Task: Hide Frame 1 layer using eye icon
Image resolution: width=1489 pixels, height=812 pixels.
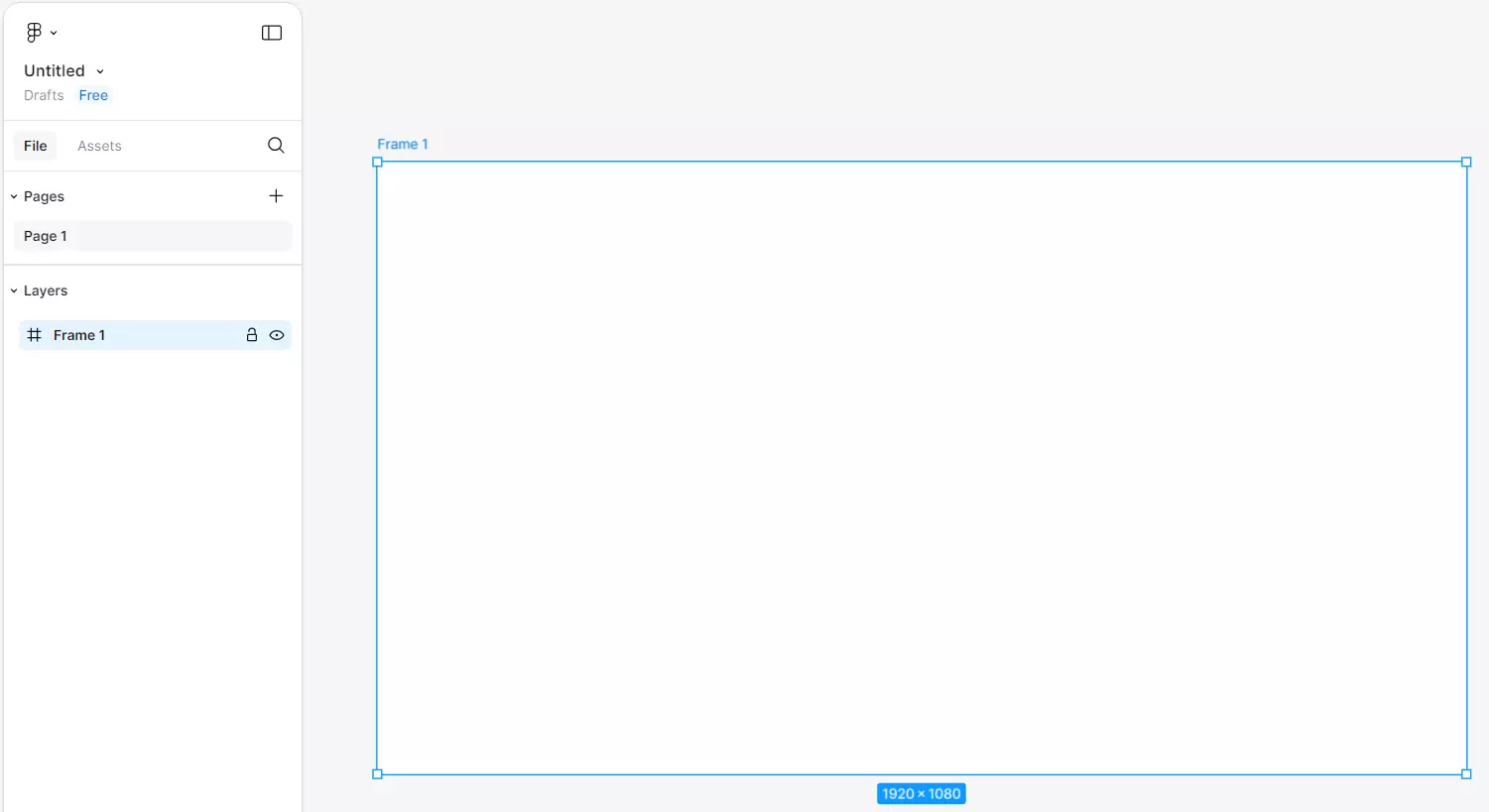Action: pos(277,335)
